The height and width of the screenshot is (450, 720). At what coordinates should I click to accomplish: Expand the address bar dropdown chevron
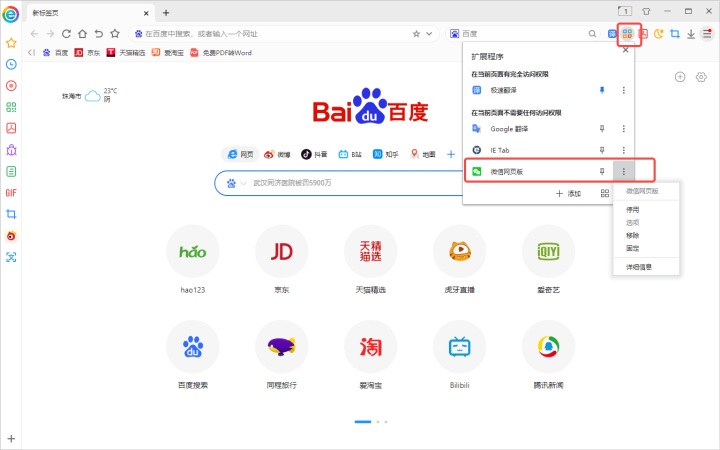point(429,34)
